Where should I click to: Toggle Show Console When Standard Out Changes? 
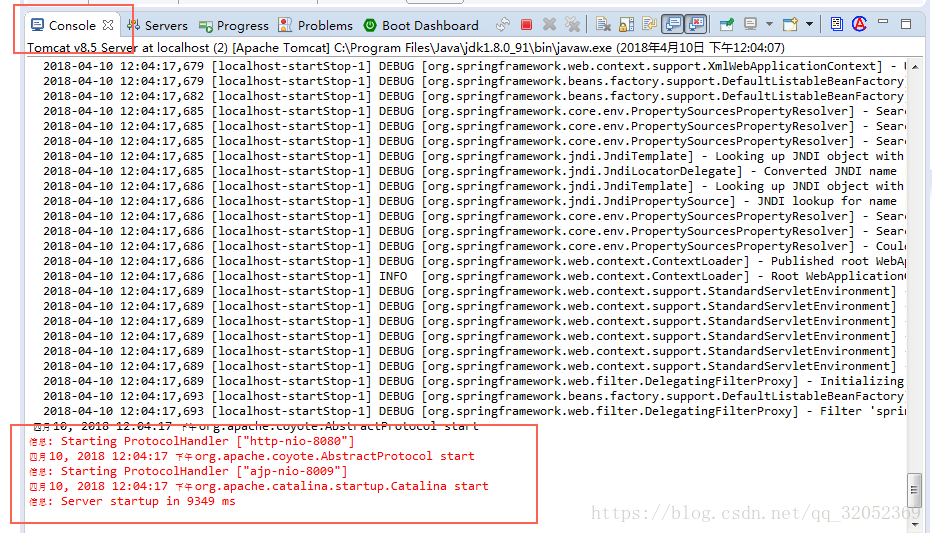(x=673, y=24)
